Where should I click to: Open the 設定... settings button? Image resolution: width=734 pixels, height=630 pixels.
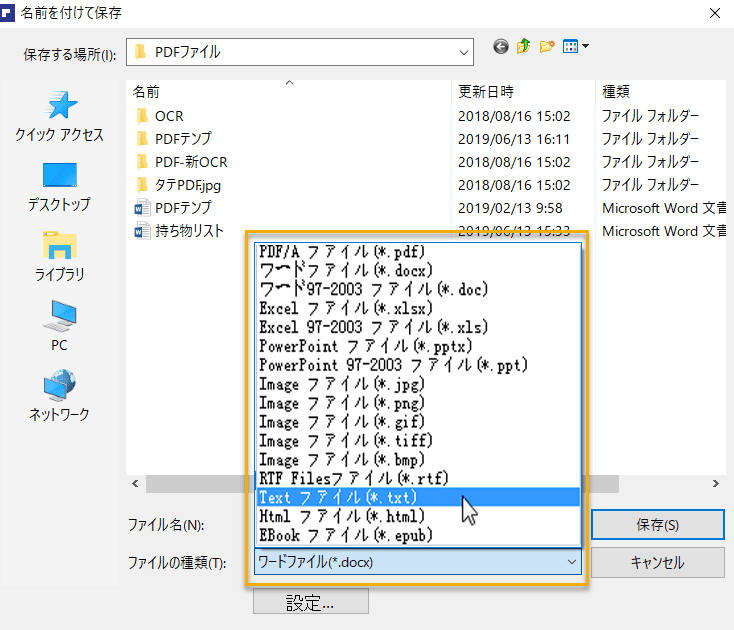coord(311,602)
